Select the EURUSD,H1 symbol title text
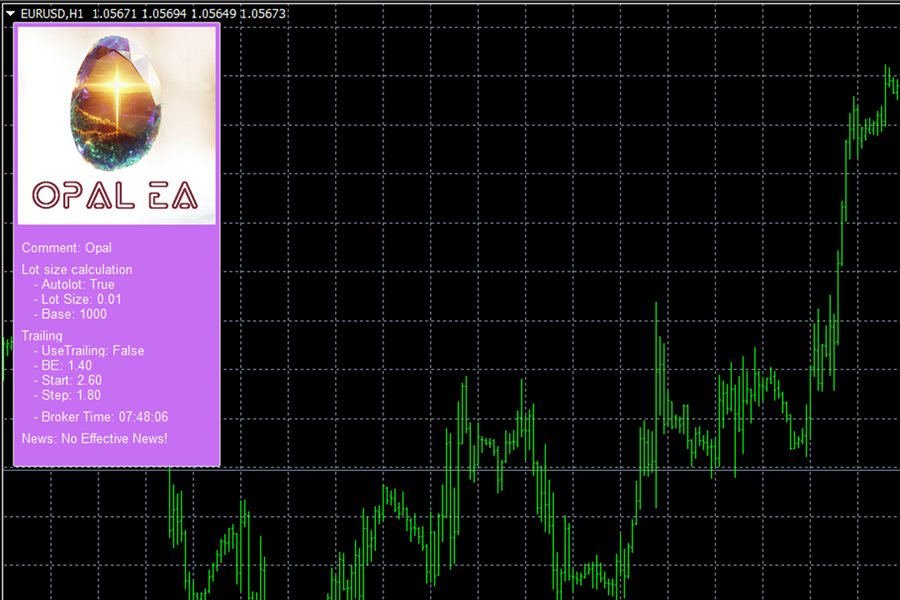The image size is (900, 600). click(52, 13)
